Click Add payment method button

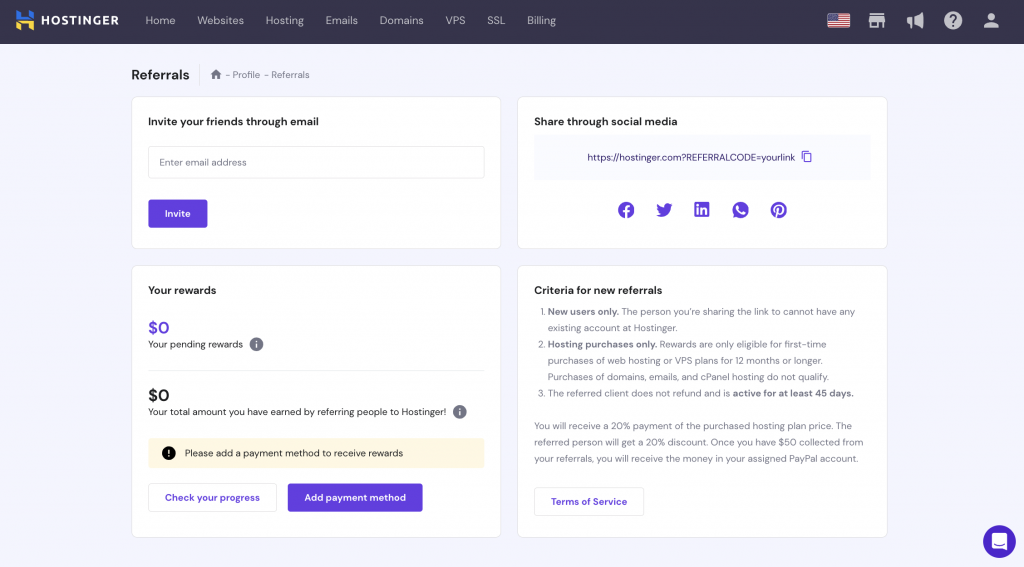click(x=355, y=498)
